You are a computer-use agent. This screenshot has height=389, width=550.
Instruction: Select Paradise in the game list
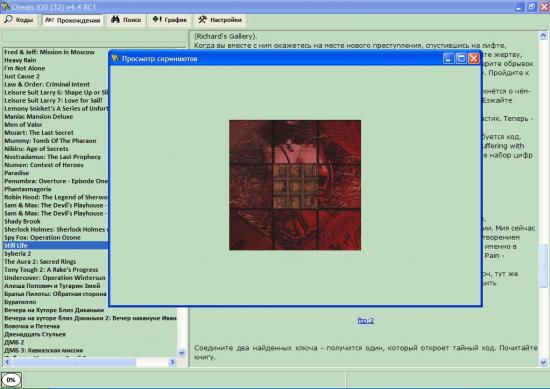click(16, 173)
